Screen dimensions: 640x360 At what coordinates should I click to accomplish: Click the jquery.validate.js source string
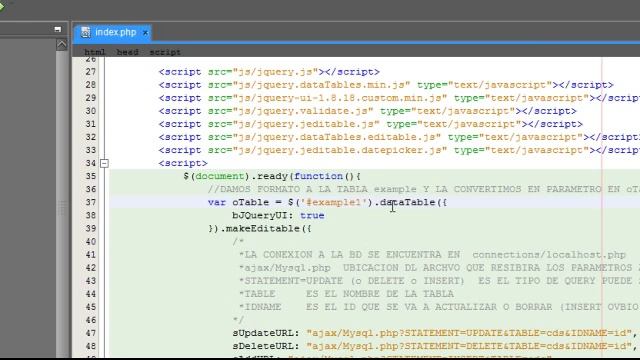tap(303, 111)
